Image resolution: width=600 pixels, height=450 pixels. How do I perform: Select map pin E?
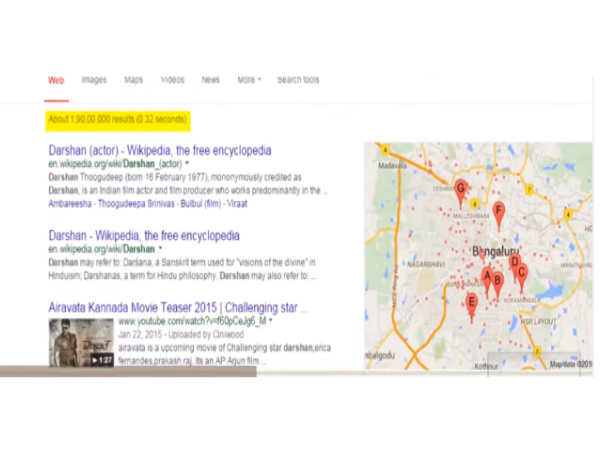pyautogui.click(x=472, y=307)
